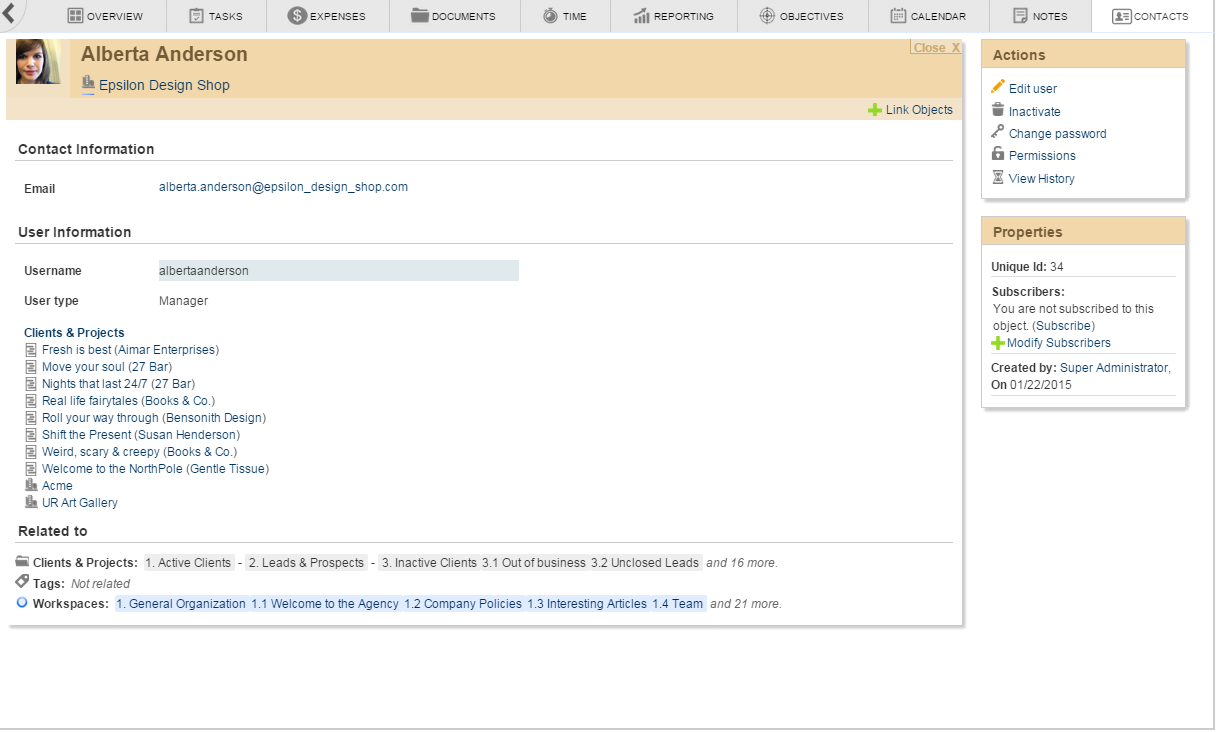Screen dimensions: 1217x733
Task: Click the key icon for Change password
Action: [997, 133]
